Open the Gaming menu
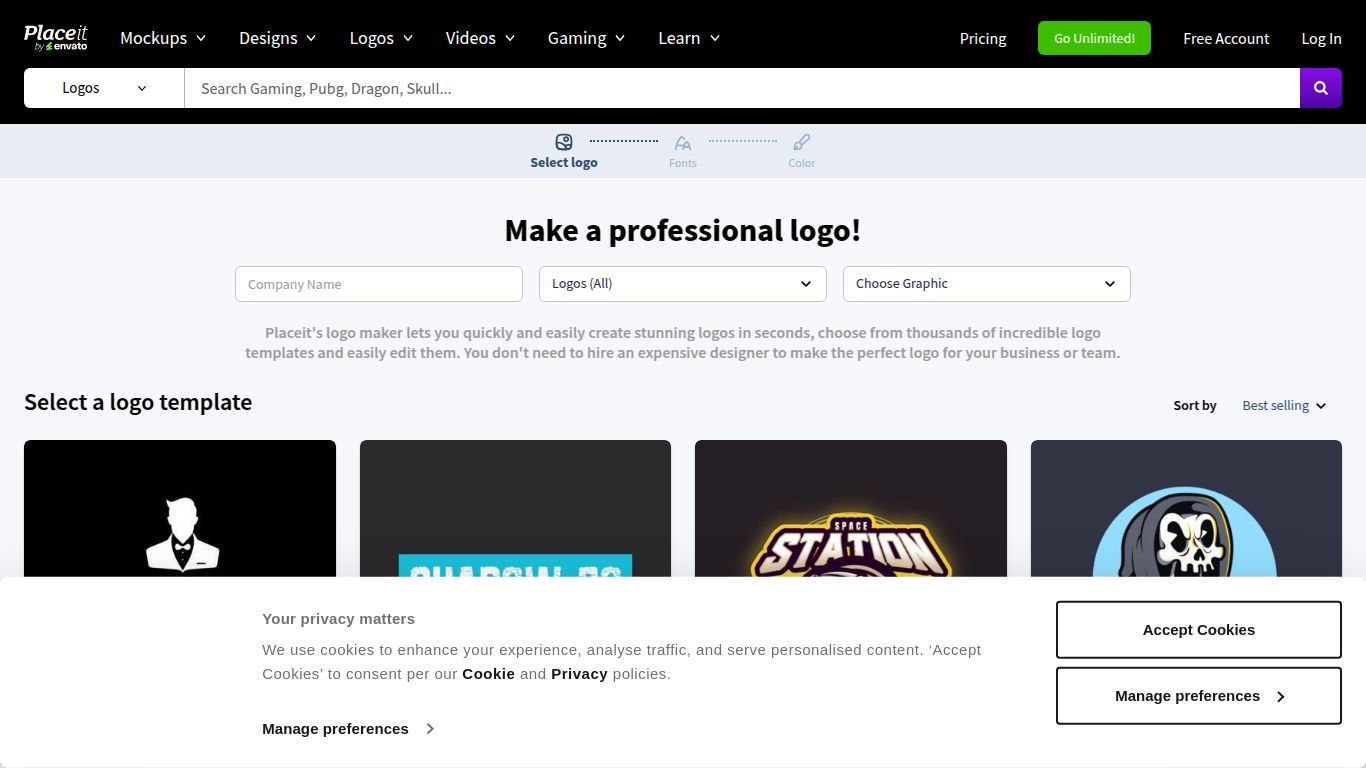Screen dimensions: 1366x768 pos(586,38)
